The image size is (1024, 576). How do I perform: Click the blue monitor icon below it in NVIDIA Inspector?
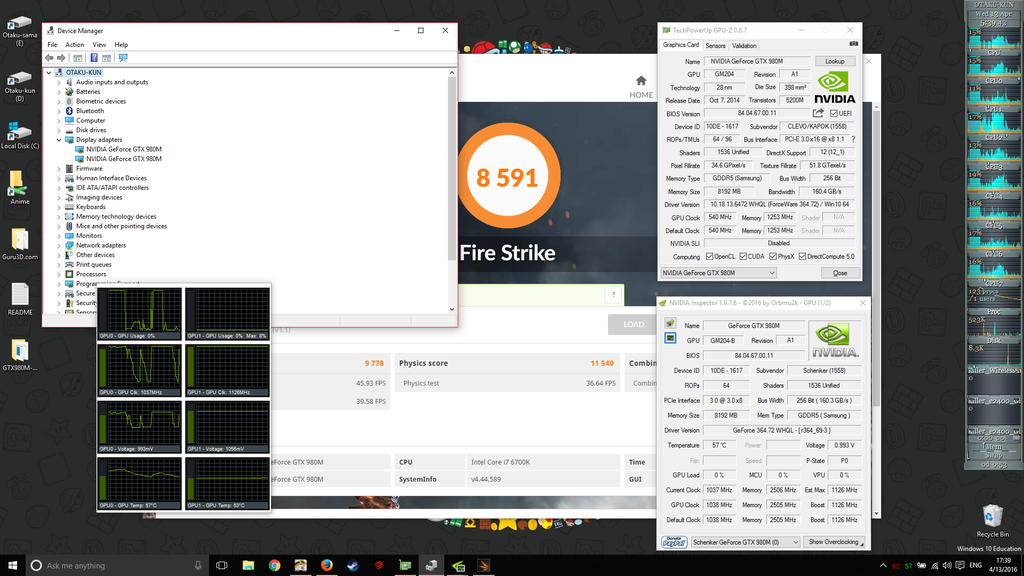coord(670,338)
